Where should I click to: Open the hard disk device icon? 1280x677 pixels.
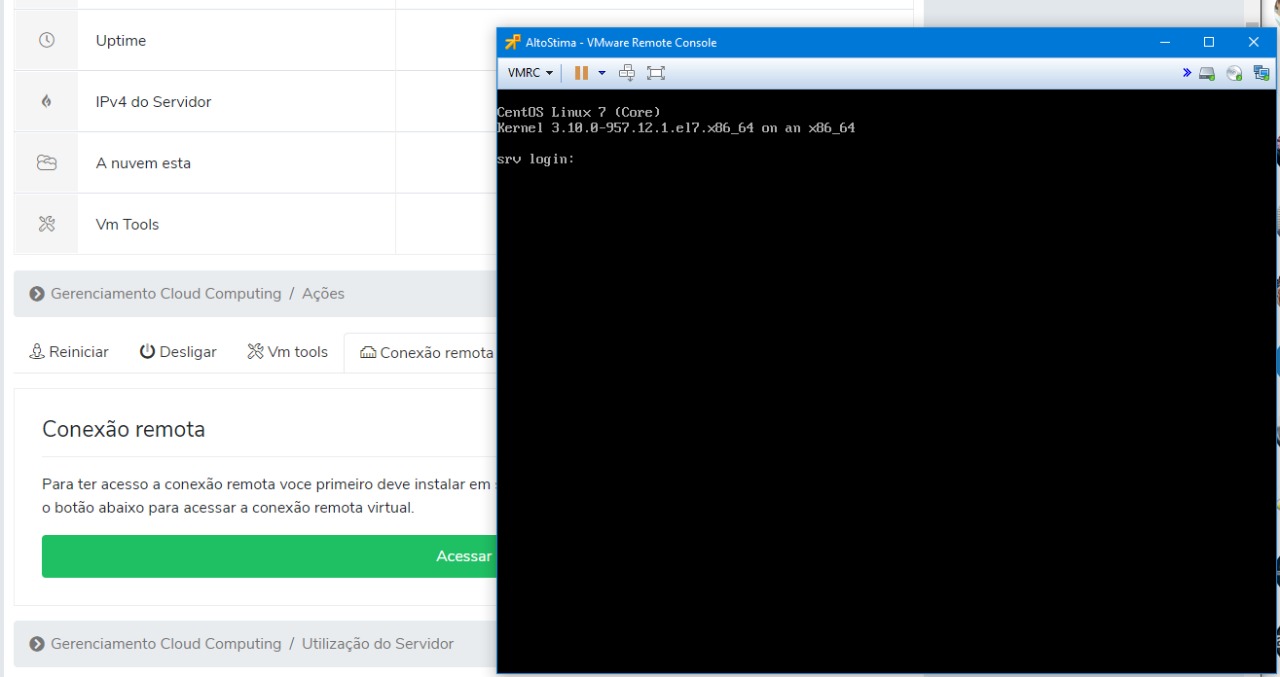point(1208,73)
